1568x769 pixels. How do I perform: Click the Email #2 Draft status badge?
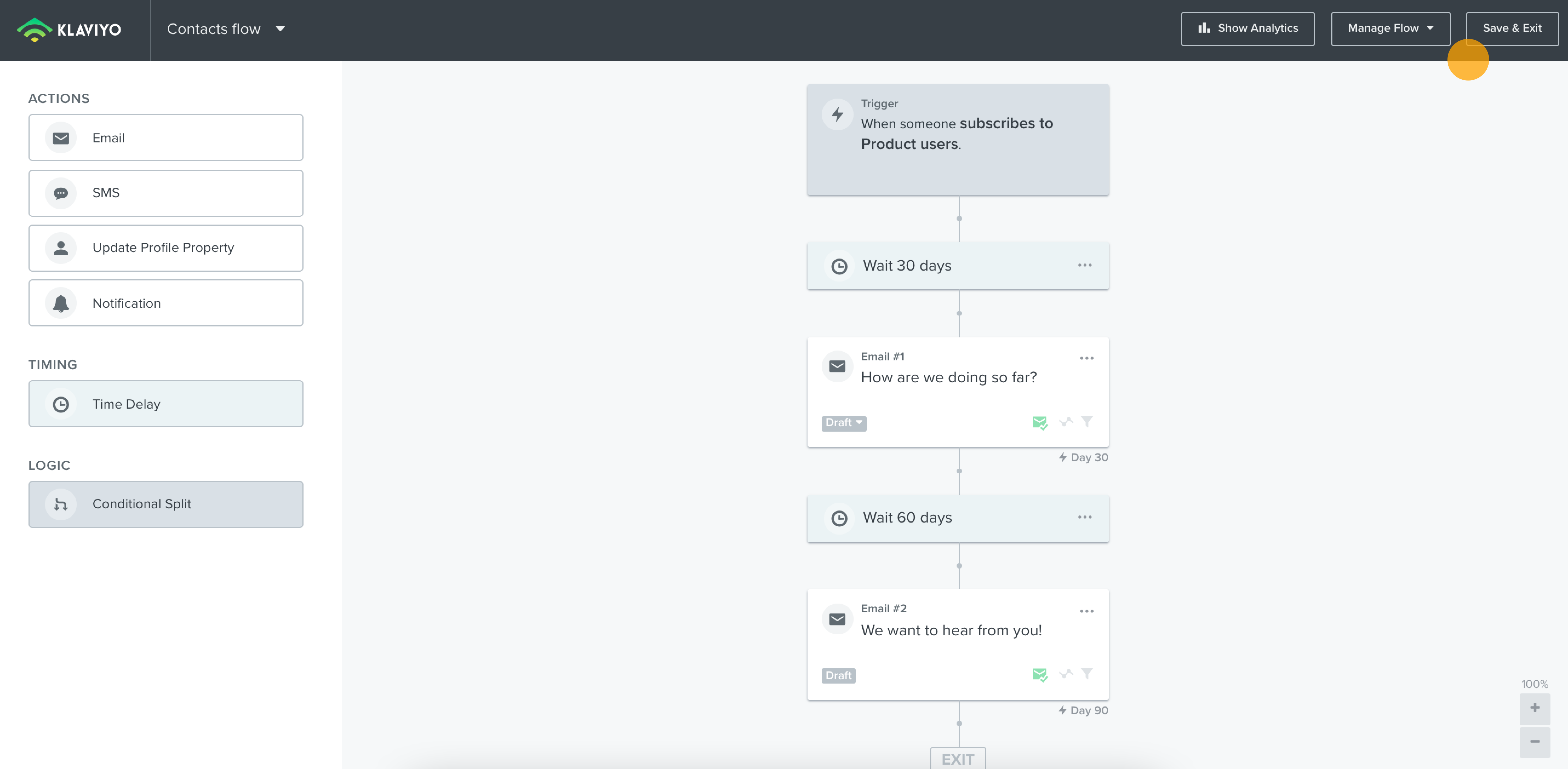click(x=838, y=675)
